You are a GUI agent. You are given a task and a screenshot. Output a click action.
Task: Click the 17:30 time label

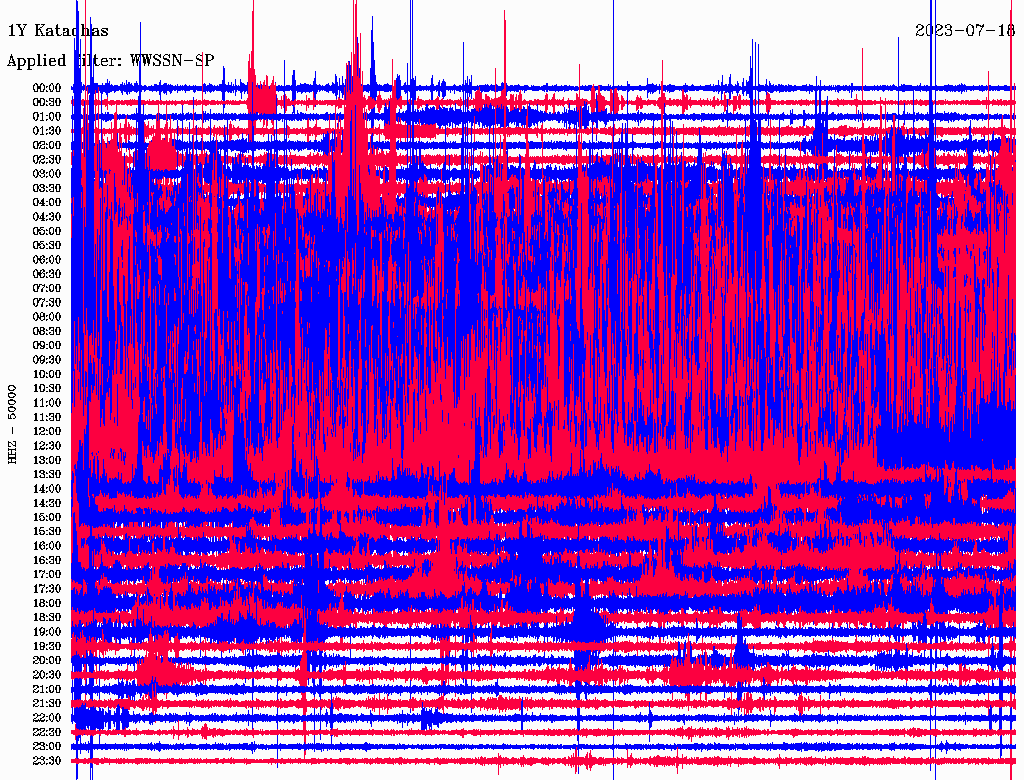pyautogui.click(x=47, y=589)
